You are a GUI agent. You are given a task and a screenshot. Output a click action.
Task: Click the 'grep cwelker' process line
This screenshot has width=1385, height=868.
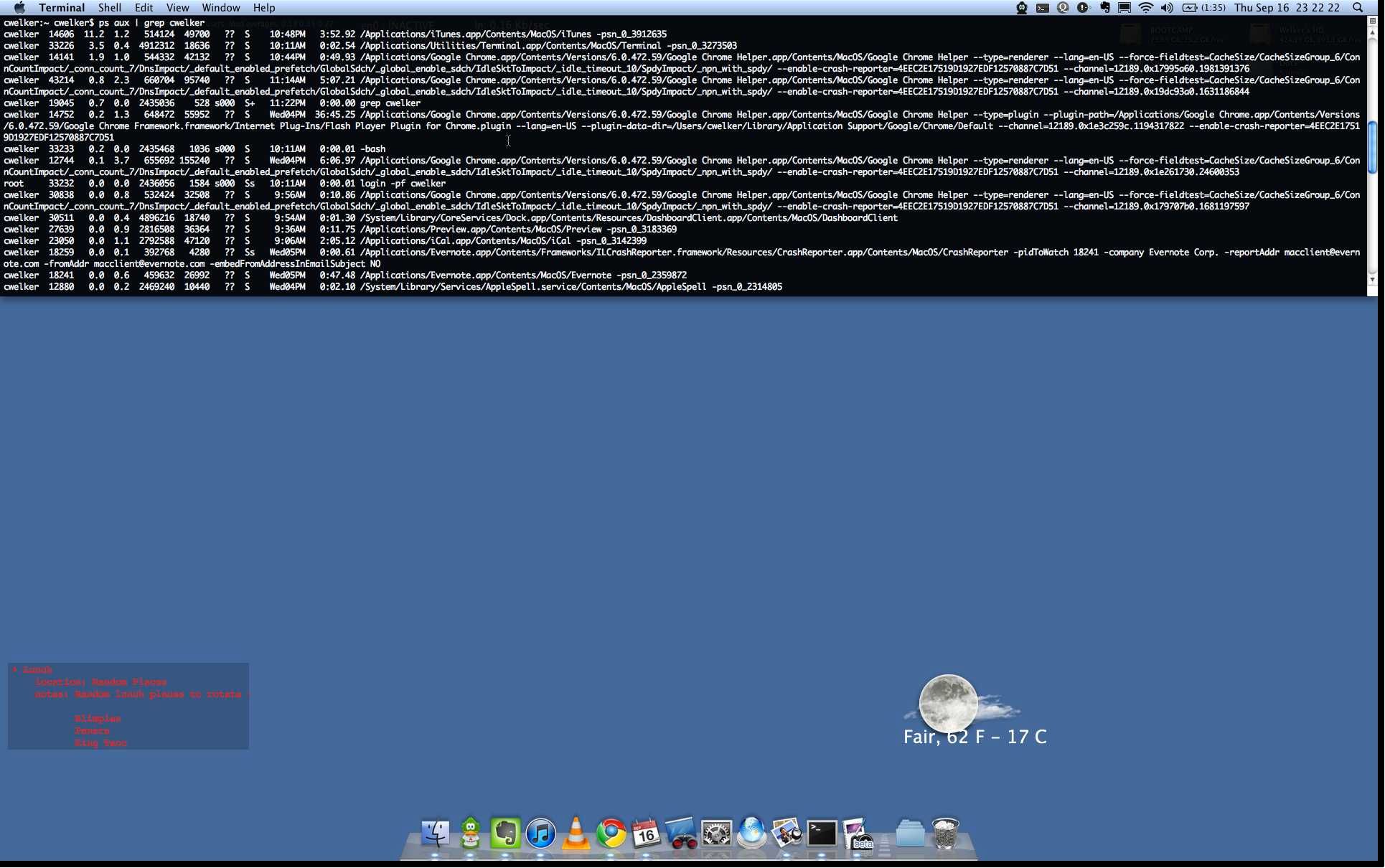[x=212, y=103]
